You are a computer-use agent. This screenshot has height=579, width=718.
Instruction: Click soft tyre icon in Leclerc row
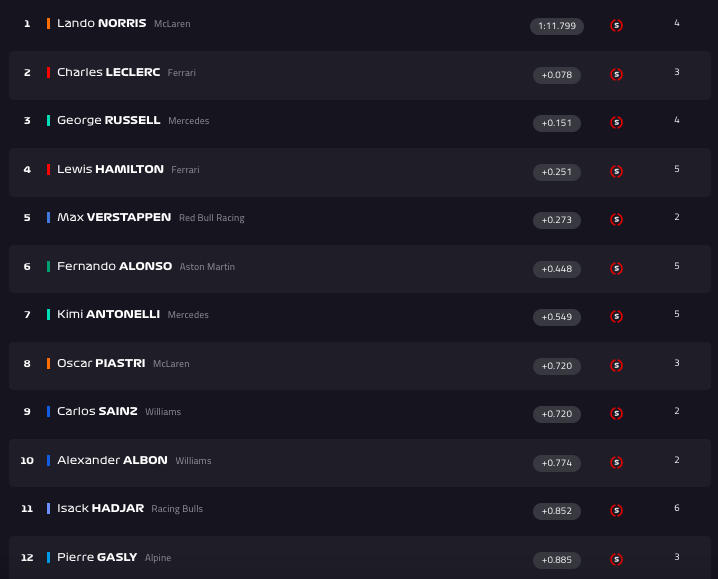[x=616, y=74]
